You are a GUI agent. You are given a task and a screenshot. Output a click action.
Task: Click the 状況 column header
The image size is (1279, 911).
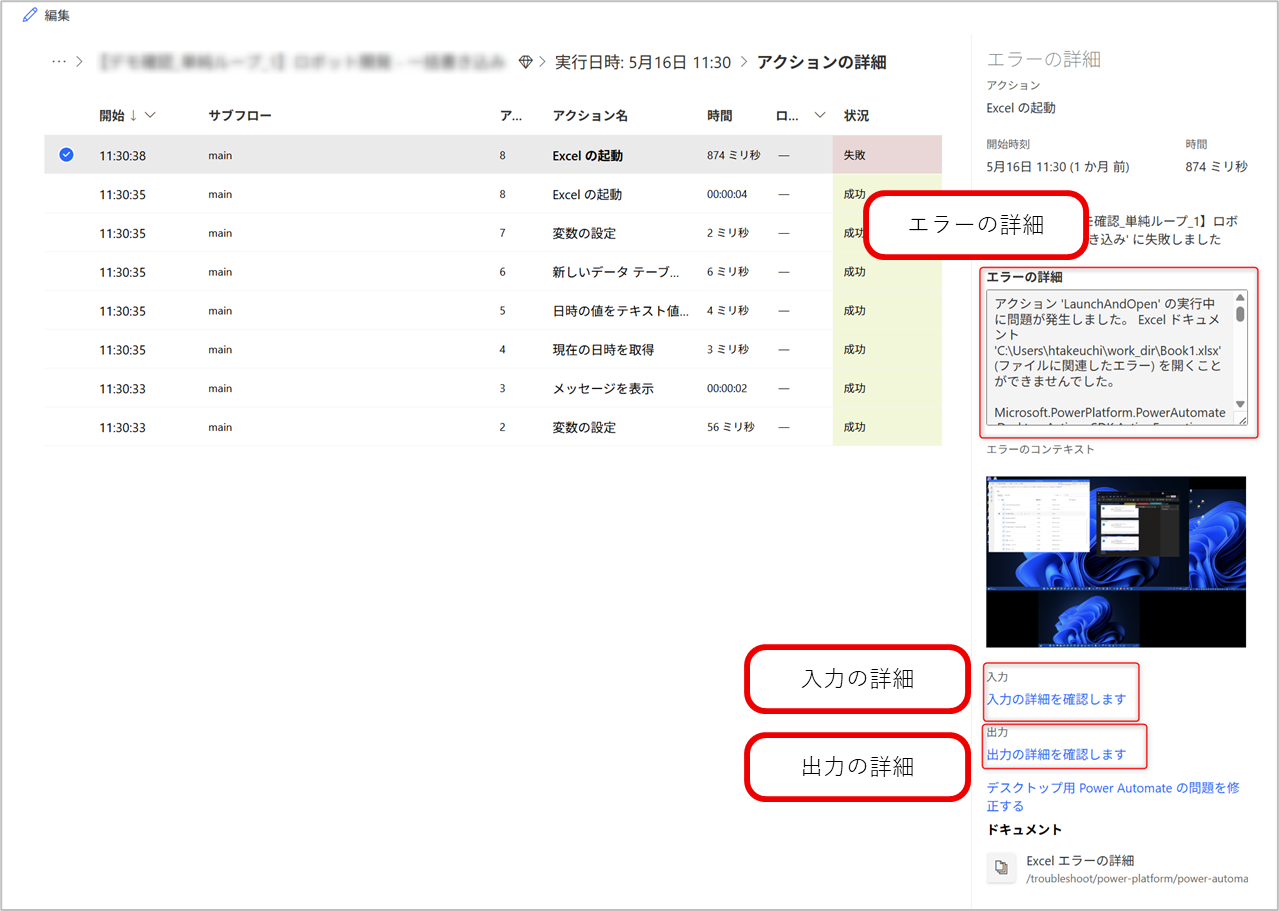(x=856, y=115)
